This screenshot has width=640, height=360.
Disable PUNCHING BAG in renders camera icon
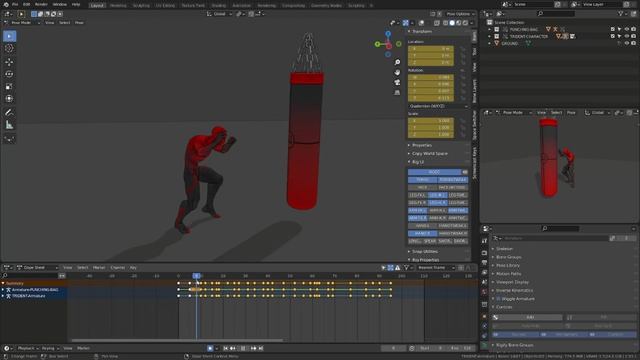[633, 29]
